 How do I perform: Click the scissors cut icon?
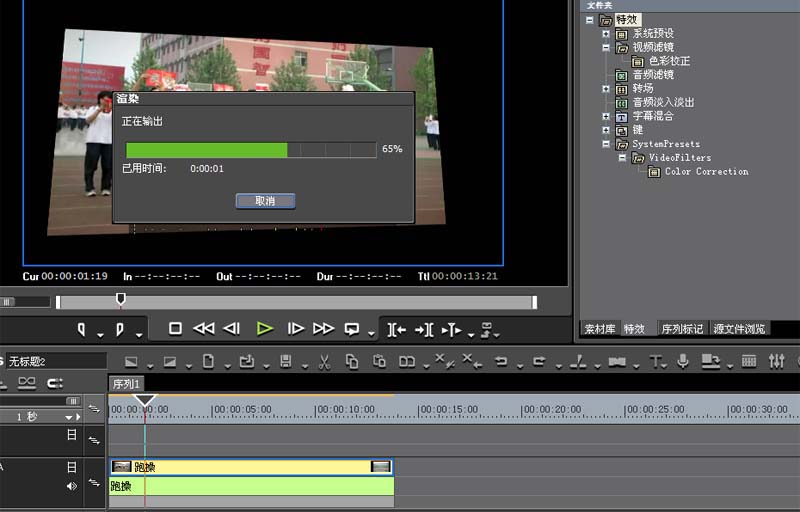[324, 361]
